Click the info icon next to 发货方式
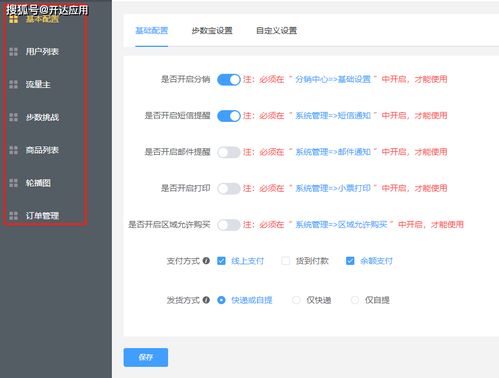Viewport: 499px width, 378px height. 206,300
